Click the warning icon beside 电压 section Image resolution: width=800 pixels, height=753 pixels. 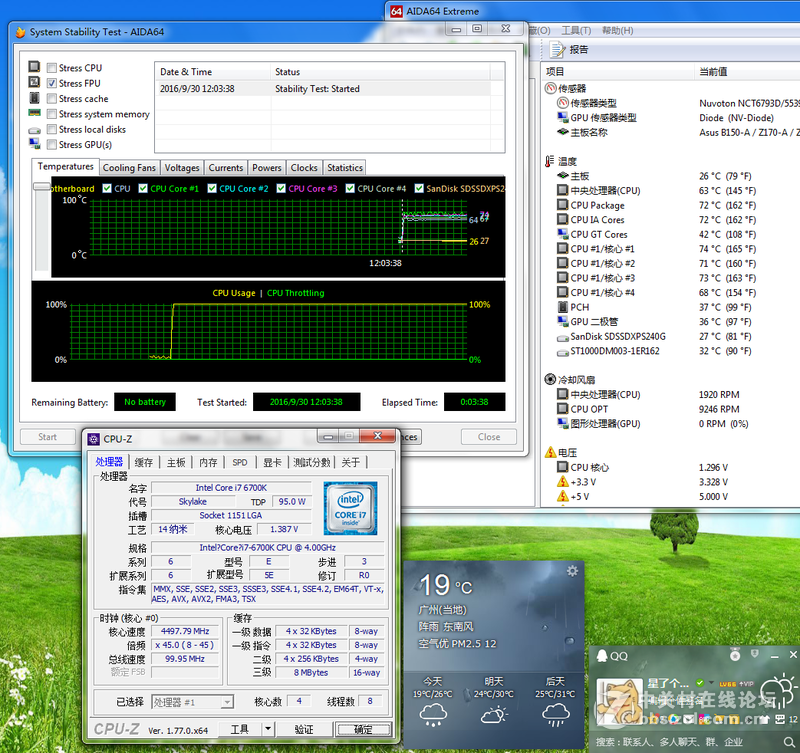pyautogui.click(x=550, y=452)
